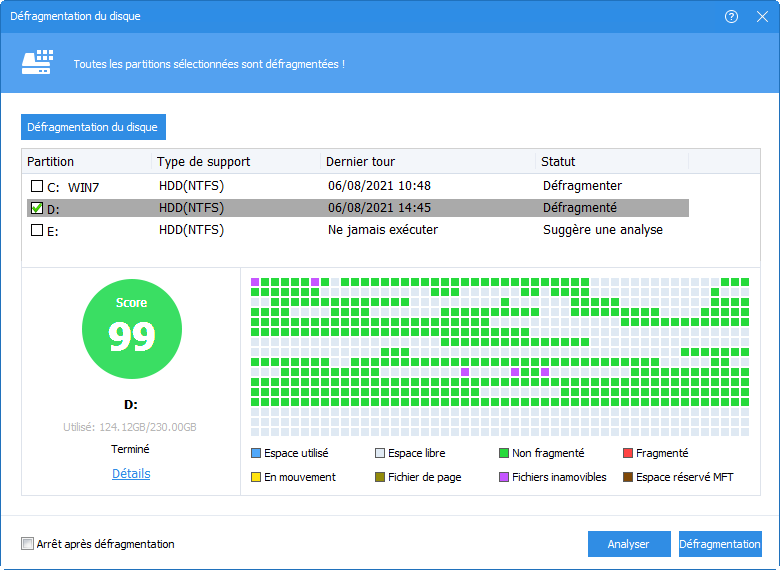Click 'Toutes les partitions sélectionnées' banner message
The image size is (780, 570).
pyautogui.click(x=209, y=64)
